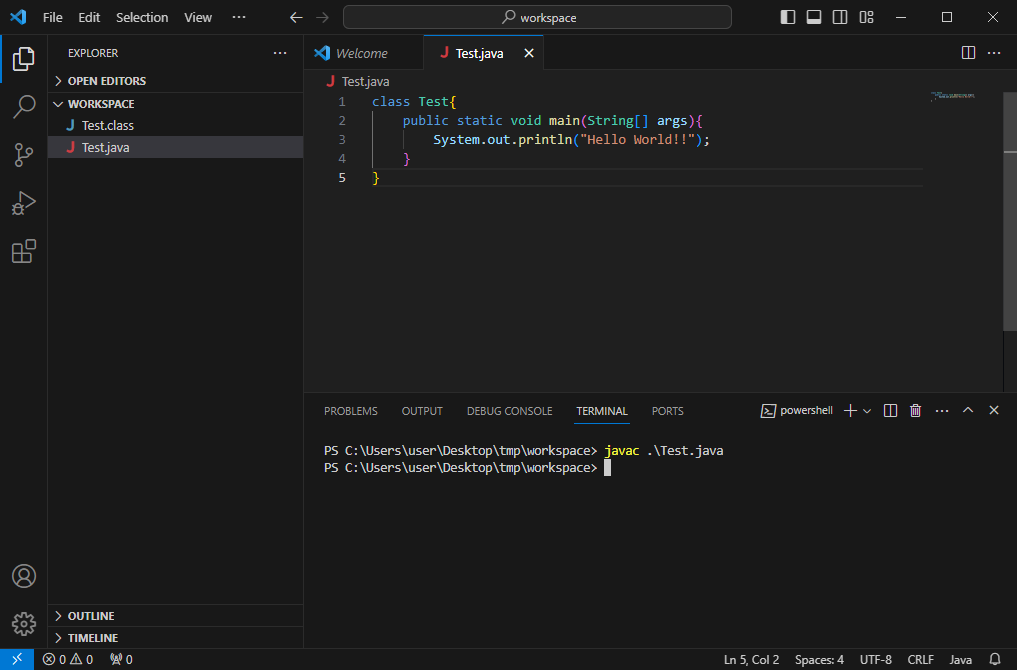Change encoding via UTF-8 status
The image size is (1017, 670).
[876, 660]
